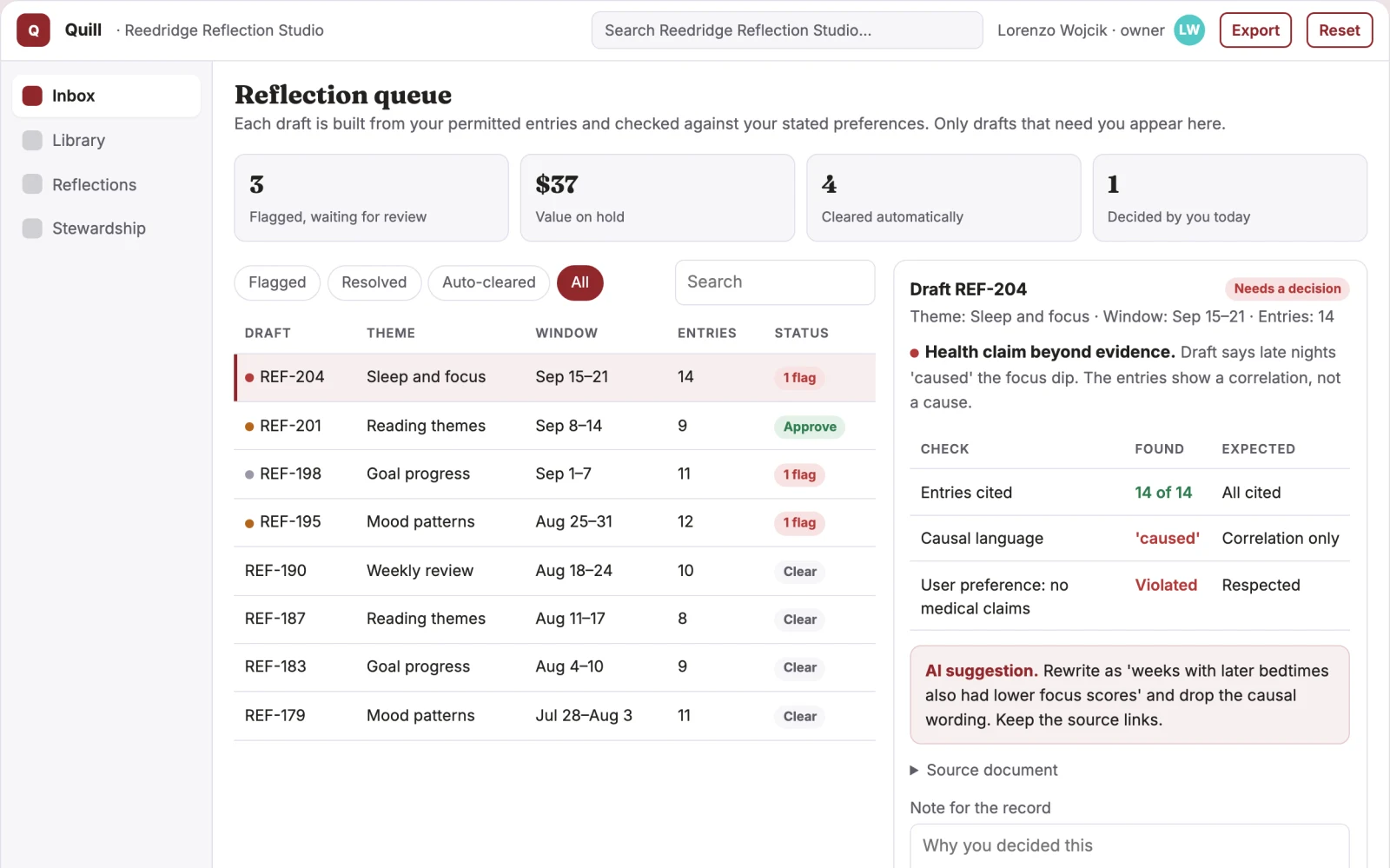The image size is (1390, 868).
Task: Click the STATUS column header
Action: point(801,333)
